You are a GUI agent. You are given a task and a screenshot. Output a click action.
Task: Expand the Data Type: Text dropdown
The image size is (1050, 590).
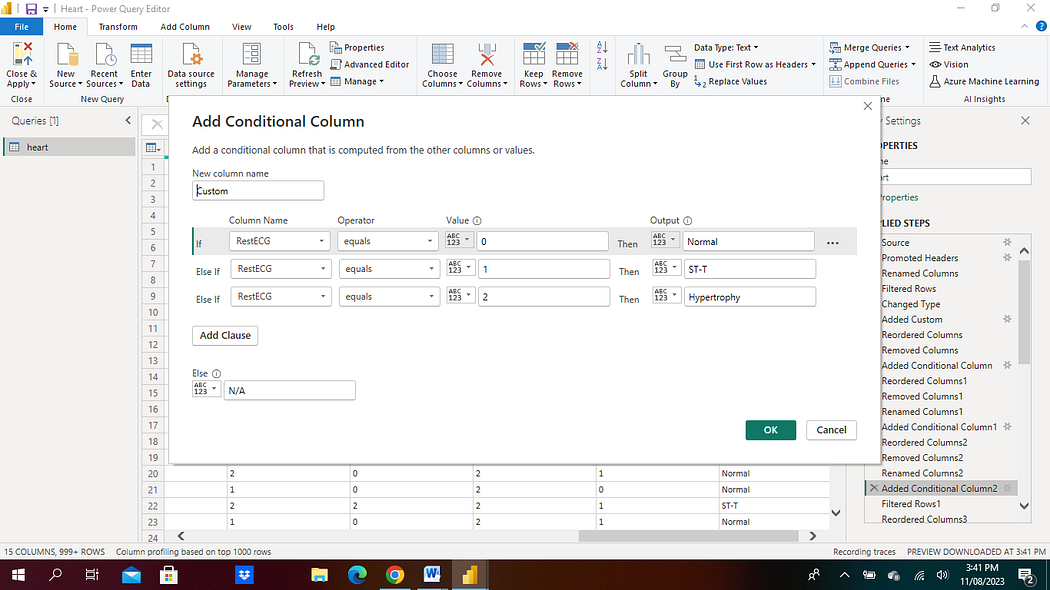727,48
